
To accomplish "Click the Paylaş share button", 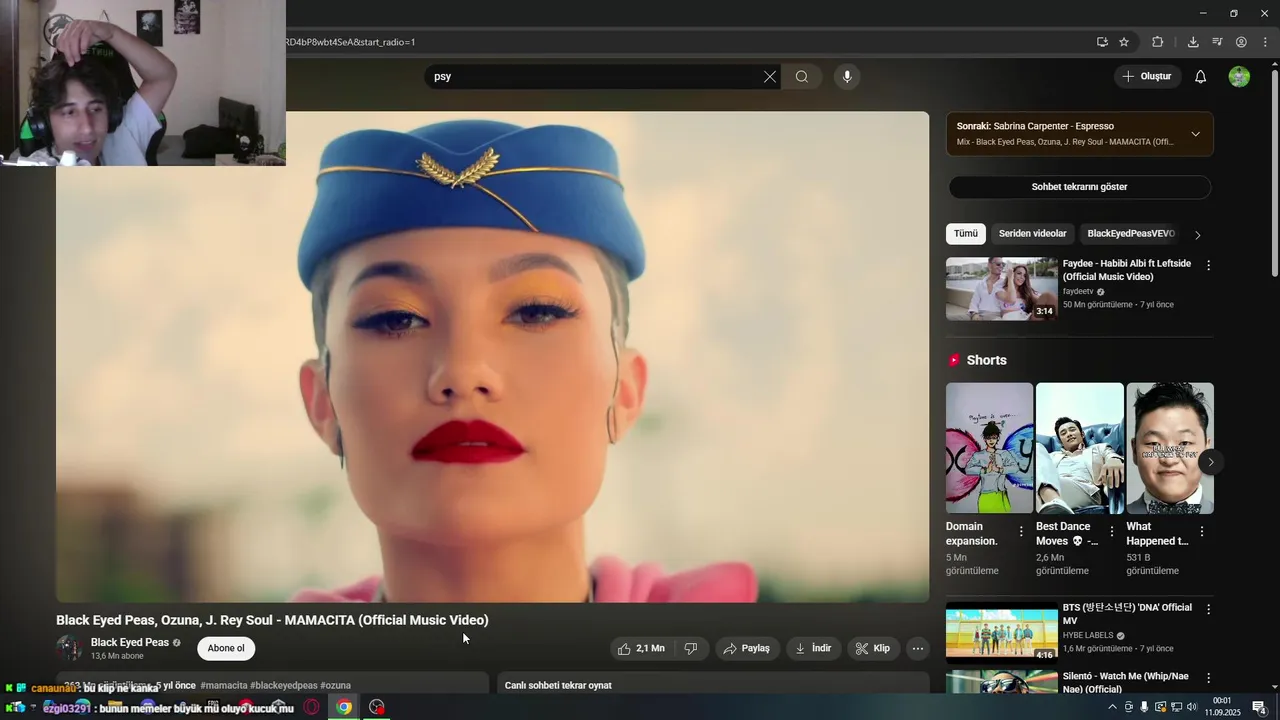I will pos(747,648).
